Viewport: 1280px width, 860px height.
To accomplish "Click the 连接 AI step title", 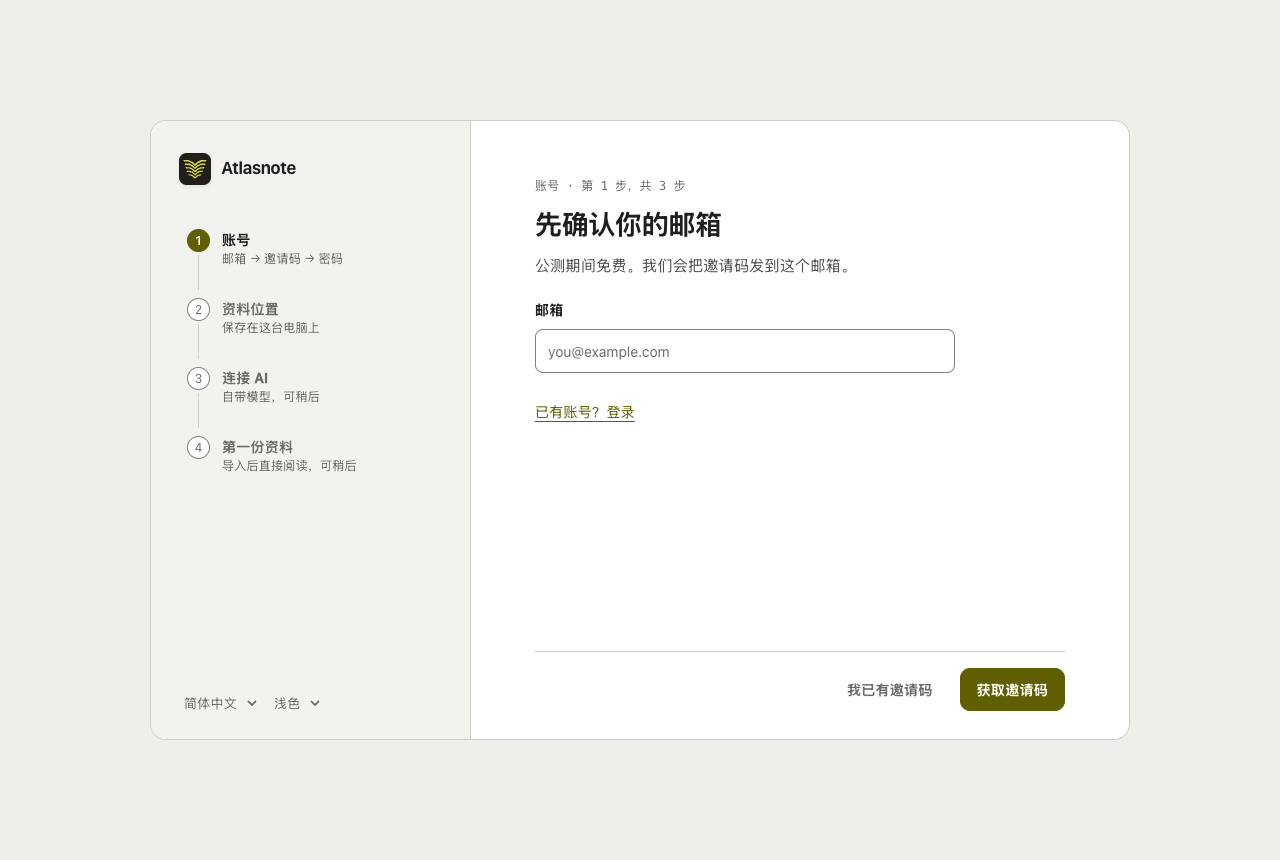I will 245,378.
